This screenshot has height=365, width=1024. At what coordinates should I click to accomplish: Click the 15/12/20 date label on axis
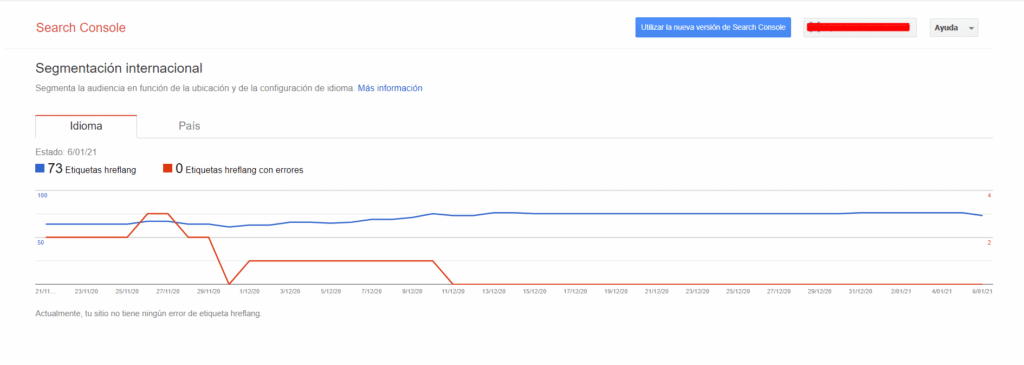pos(535,291)
